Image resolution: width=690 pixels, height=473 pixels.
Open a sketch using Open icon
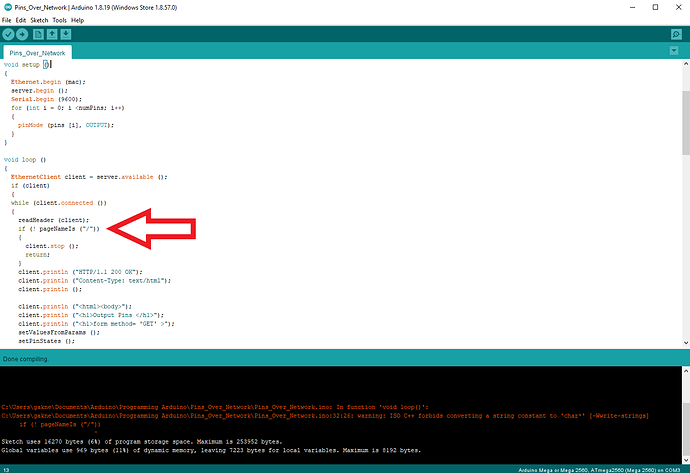tap(52, 34)
